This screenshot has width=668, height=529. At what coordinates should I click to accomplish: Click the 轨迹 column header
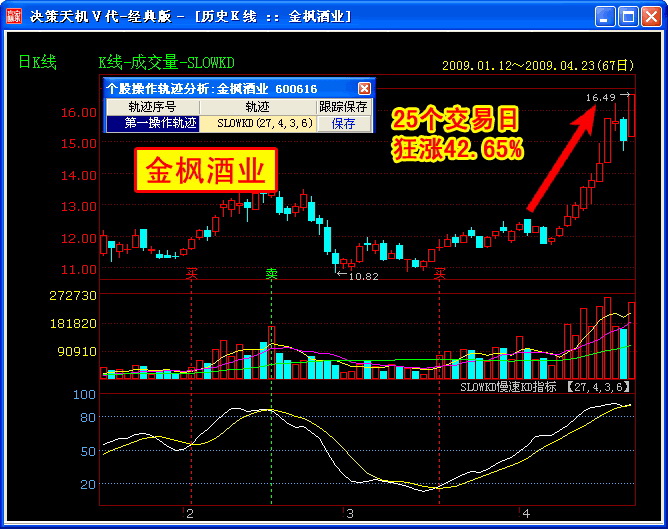click(x=259, y=107)
